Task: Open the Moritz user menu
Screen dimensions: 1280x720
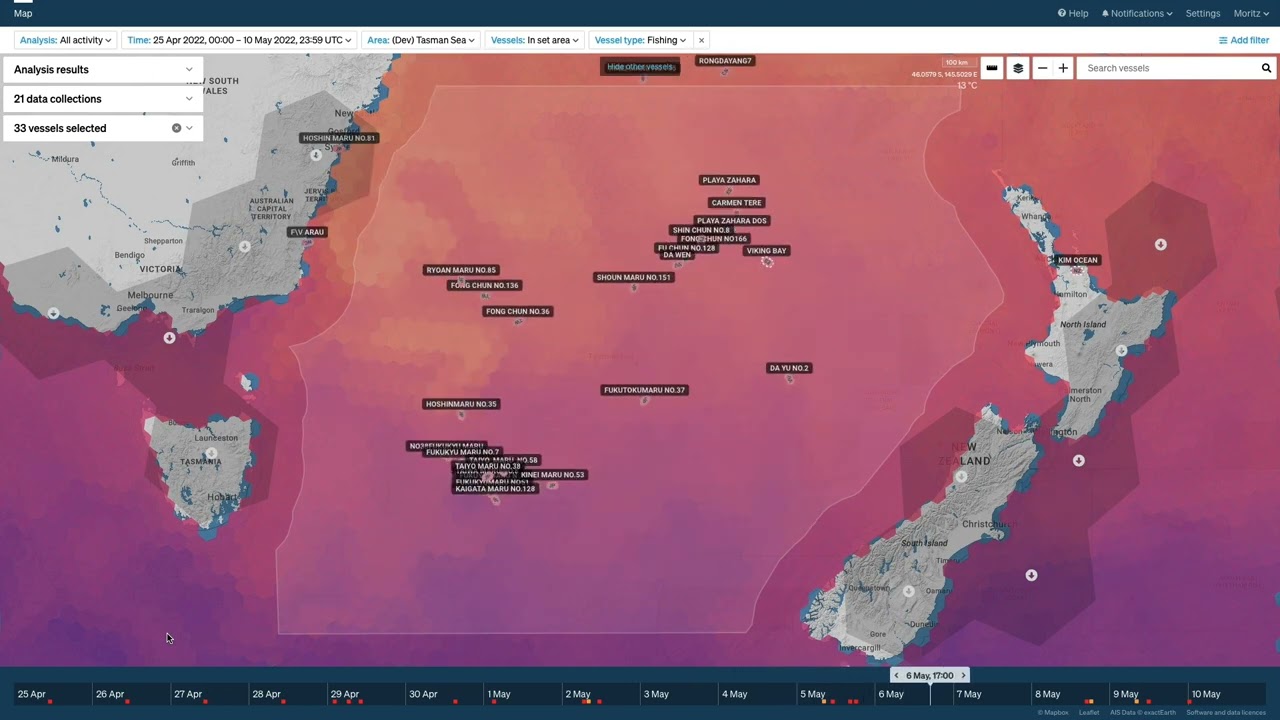Action: pos(1251,13)
